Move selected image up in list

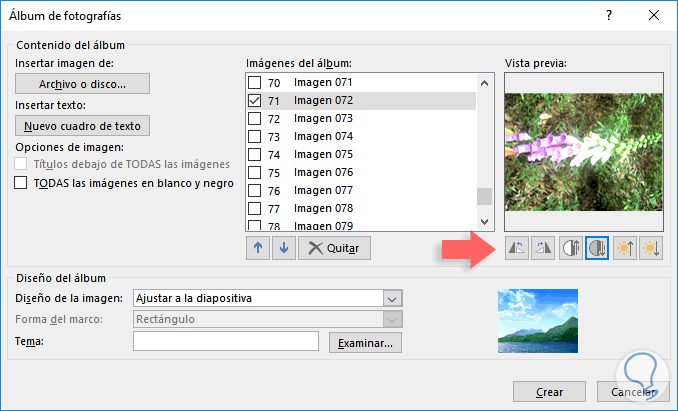[x=258, y=248]
